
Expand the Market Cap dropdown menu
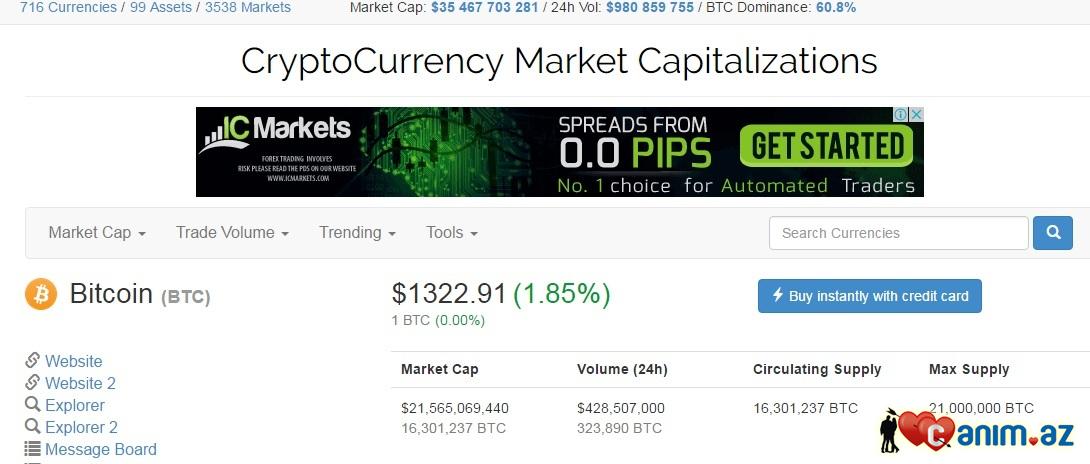click(x=97, y=233)
